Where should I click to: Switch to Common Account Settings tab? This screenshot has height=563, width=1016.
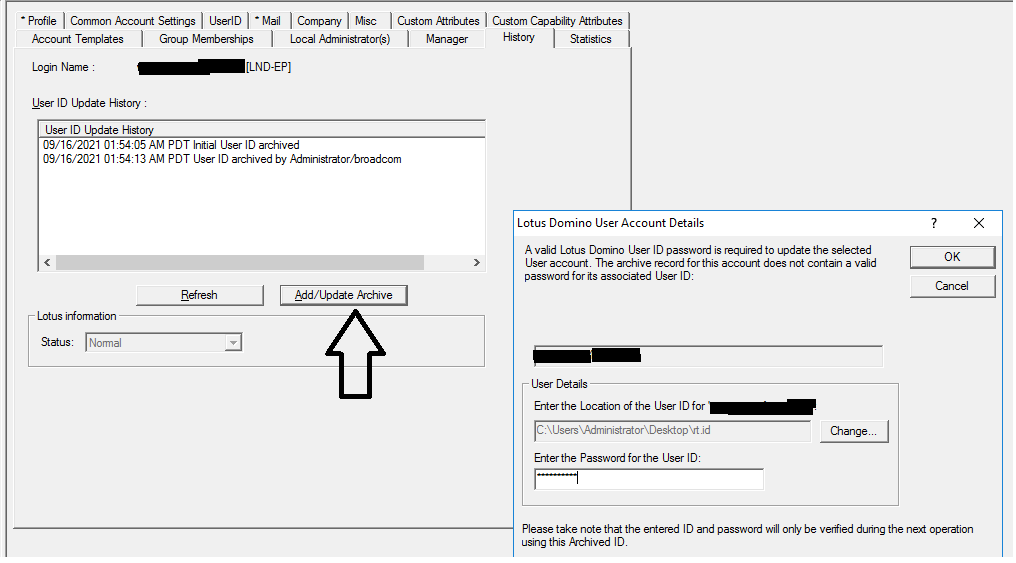pyautogui.click(x=133, y=21)
